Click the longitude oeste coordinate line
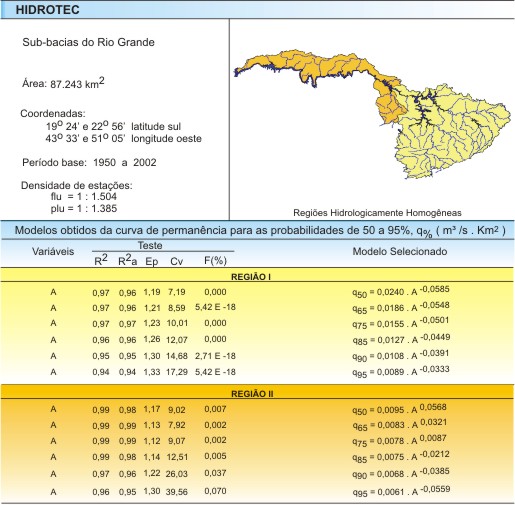 [x=124, y=138]
